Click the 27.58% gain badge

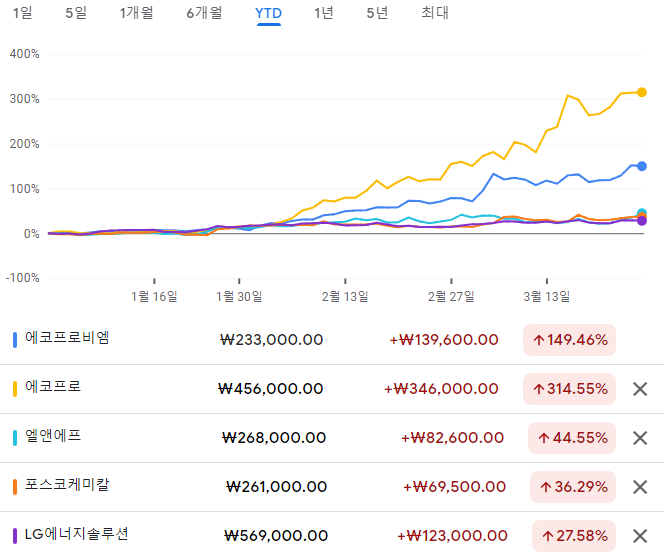(574, 536)
